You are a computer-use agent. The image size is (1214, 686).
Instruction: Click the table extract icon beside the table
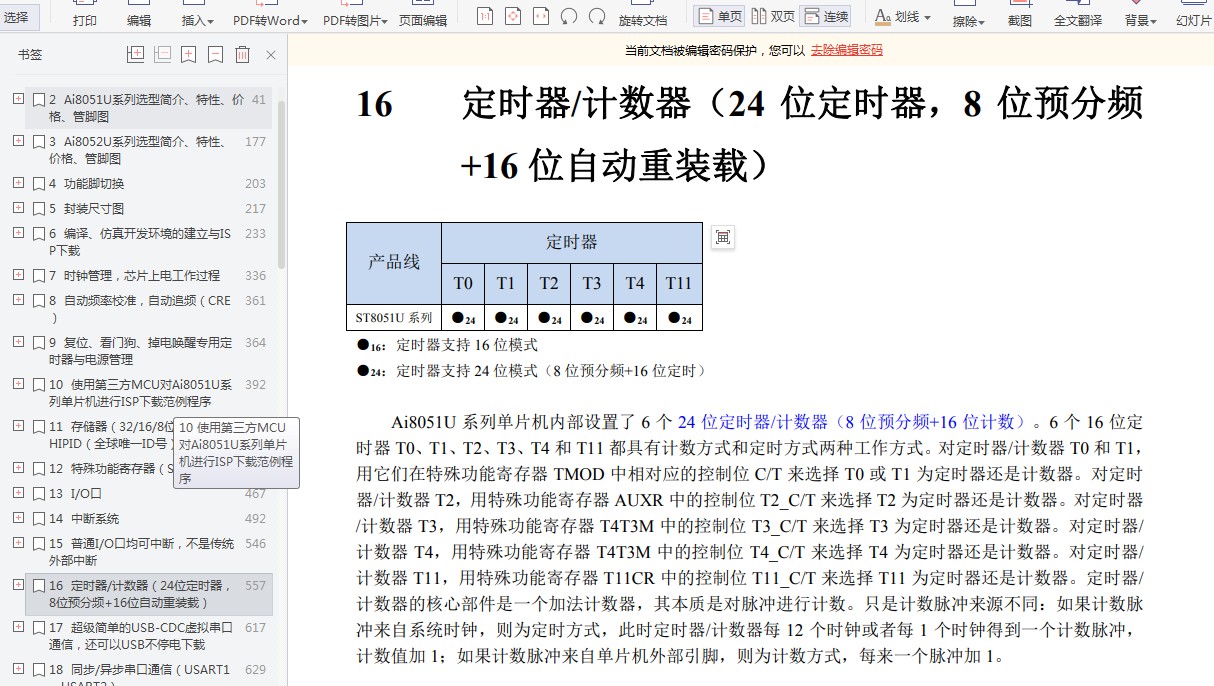coord(723,237)
